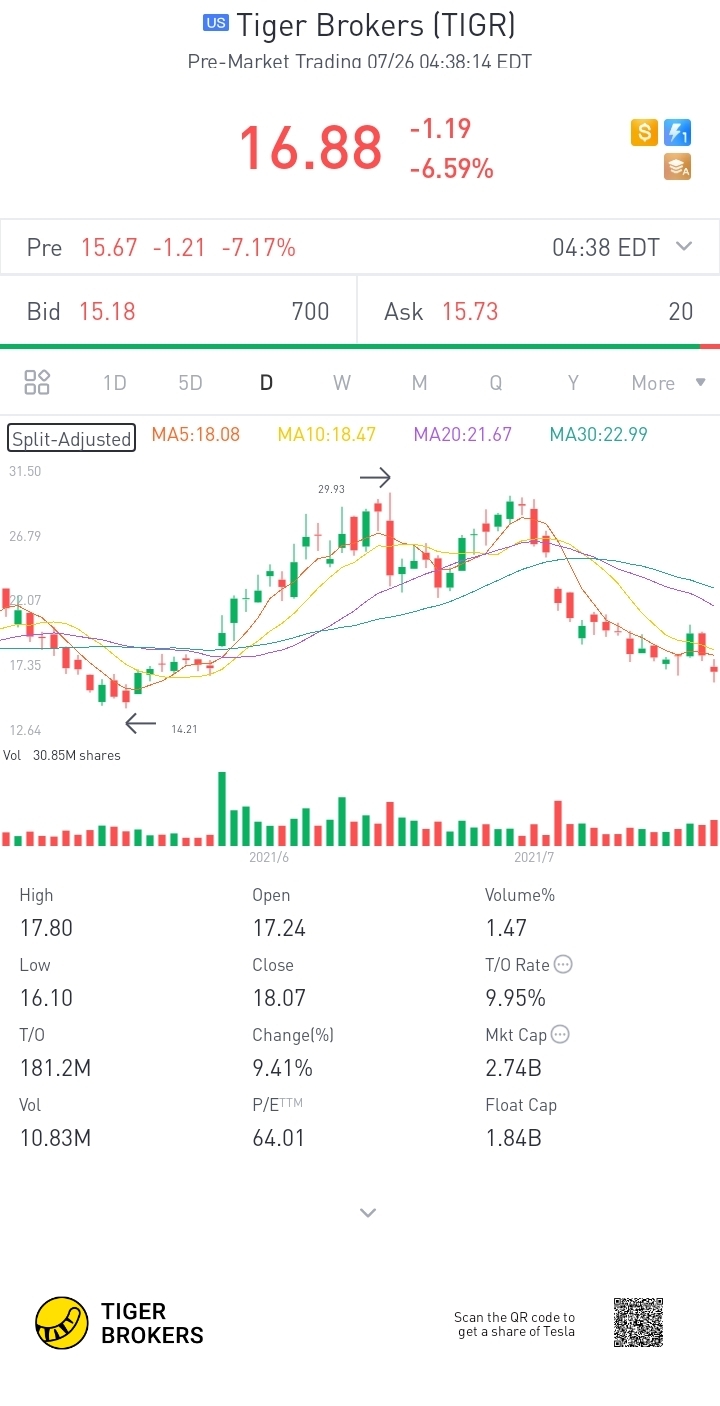Expand the pre-market time dropdown
This screenshot has height=1406, width=720.
click(x=685, y=247)
